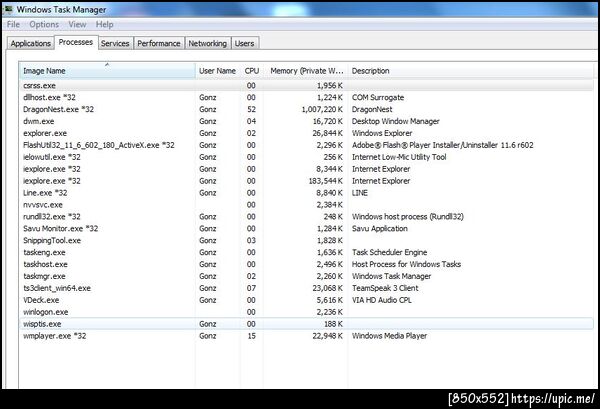Switch to the Users tab

click(245, 43)
